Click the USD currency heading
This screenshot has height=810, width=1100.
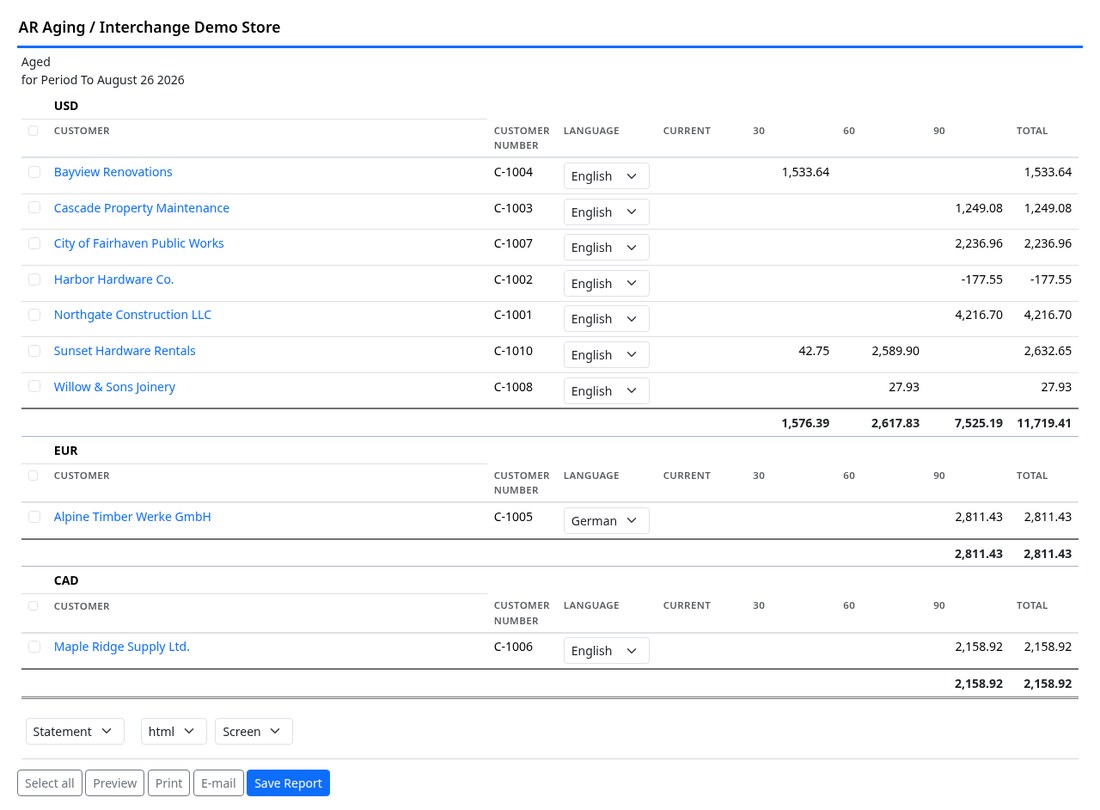coord(66,106)
